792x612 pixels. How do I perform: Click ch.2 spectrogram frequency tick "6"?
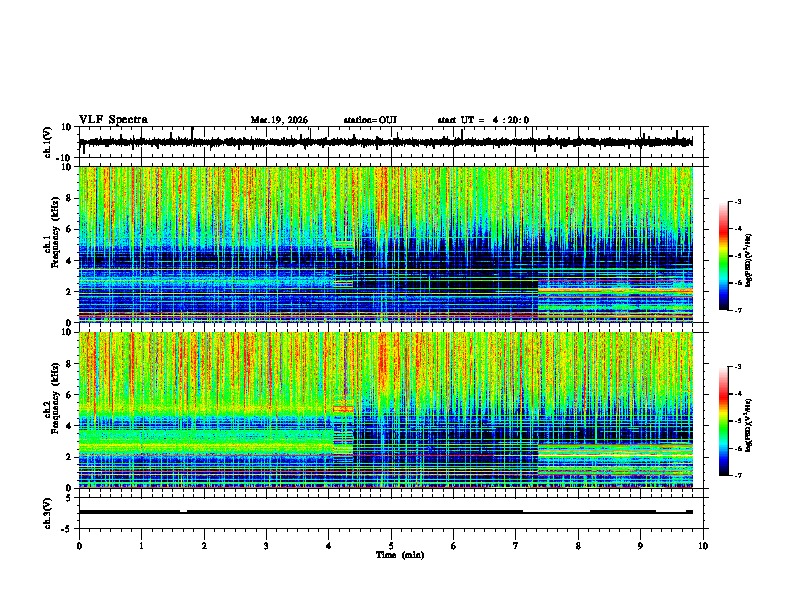click(69, 395)
